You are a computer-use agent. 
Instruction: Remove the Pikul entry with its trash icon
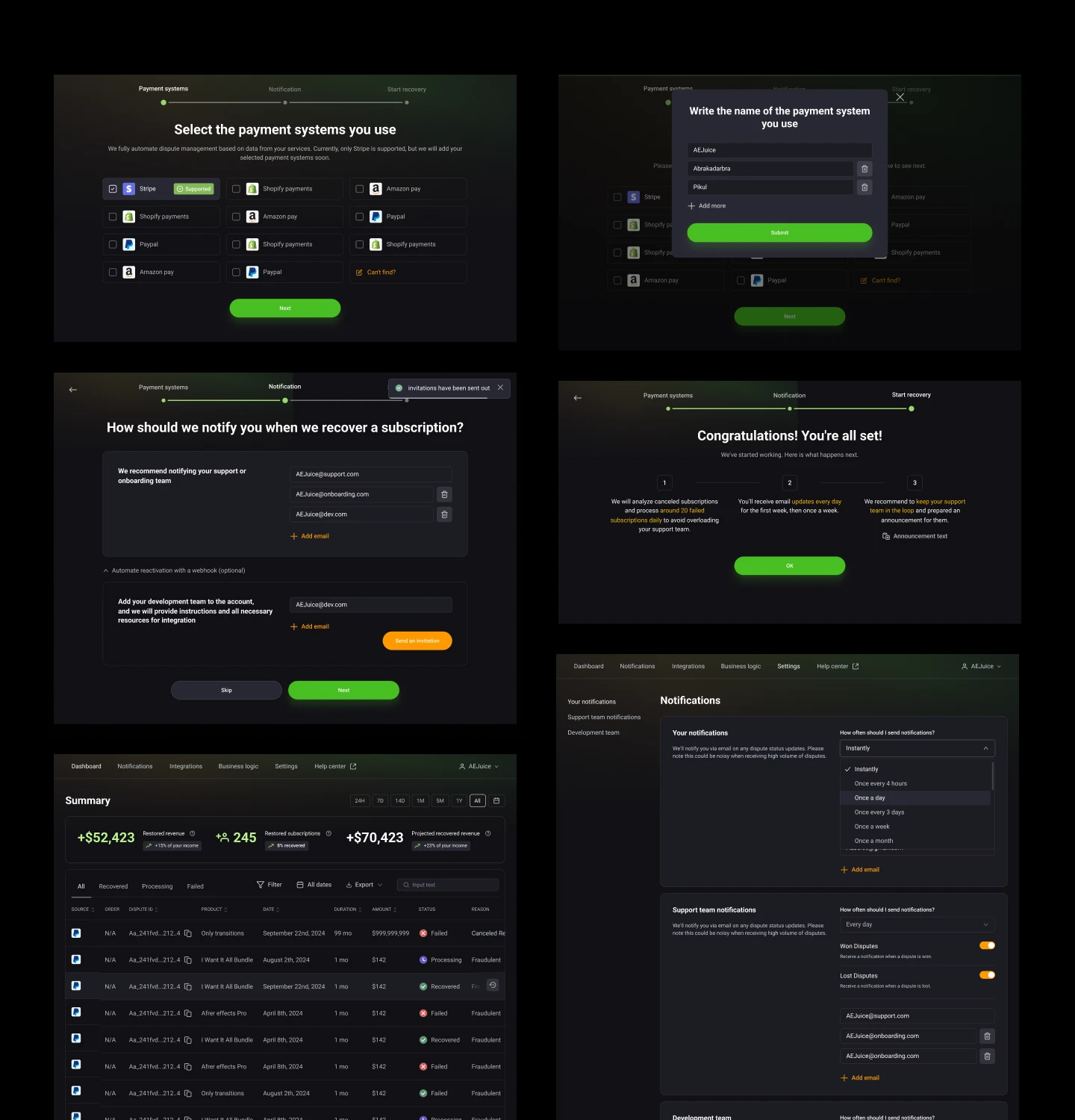coord(864,187)
